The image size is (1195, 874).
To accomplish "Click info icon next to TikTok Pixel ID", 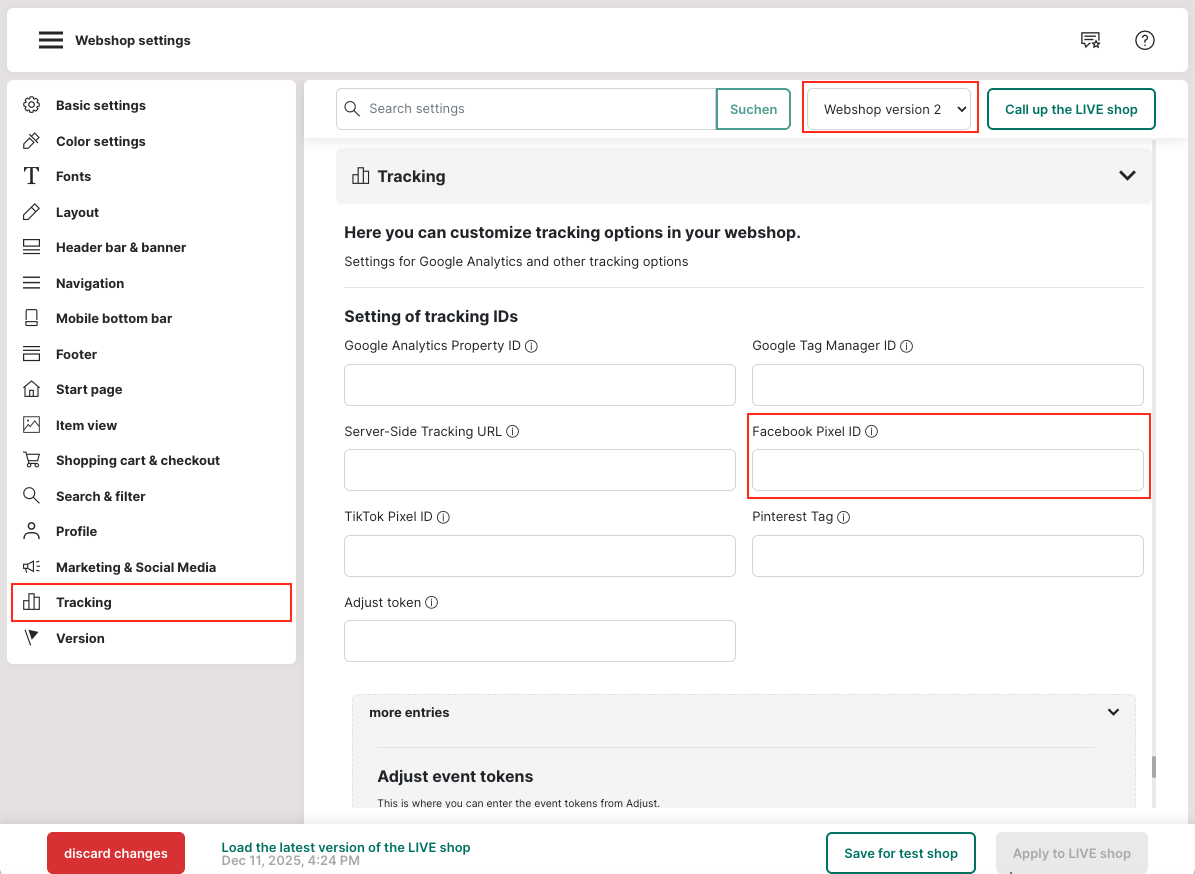I will [x=443, y=517].
